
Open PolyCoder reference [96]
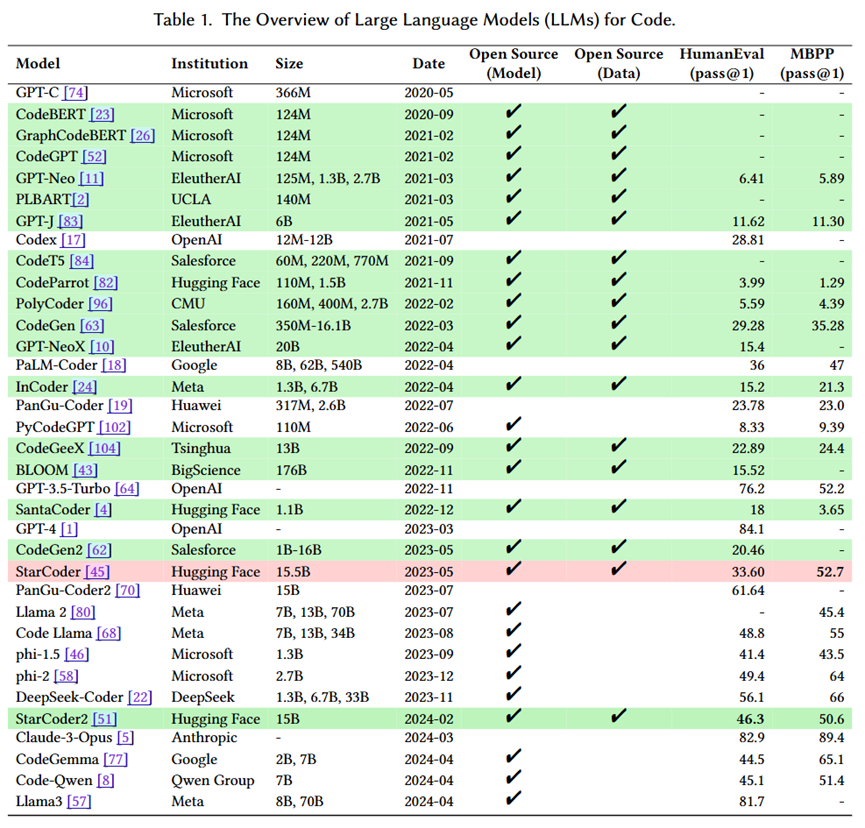click(100, 303)
